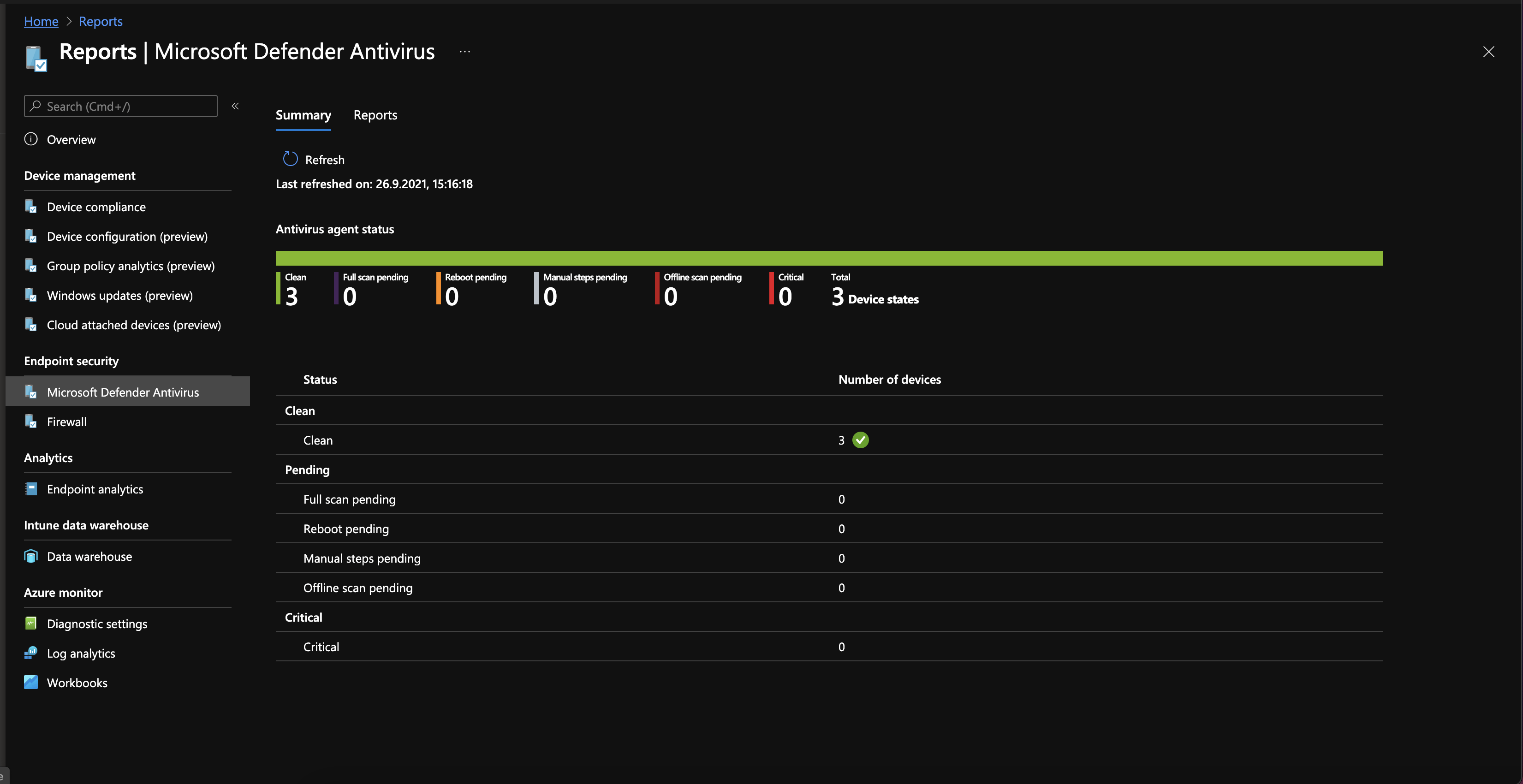Click the Status column header
Viewport: 1523px width, 784px height.
point(320,380)
